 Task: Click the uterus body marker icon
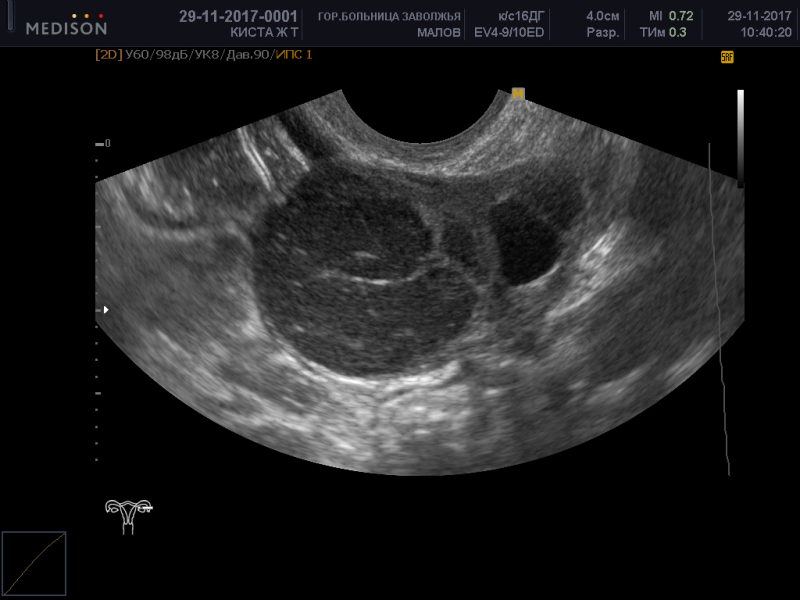click(x=129, y=516)
